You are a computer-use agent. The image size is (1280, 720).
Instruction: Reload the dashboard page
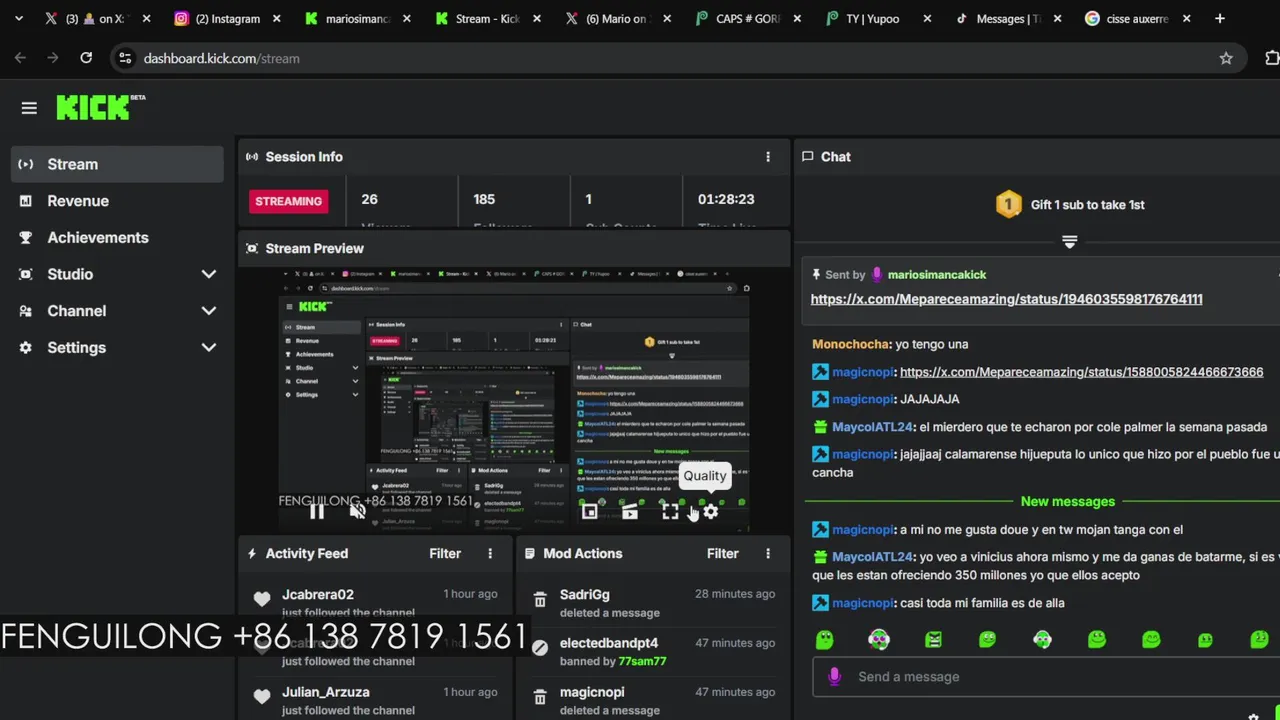[x=86, y=58]
